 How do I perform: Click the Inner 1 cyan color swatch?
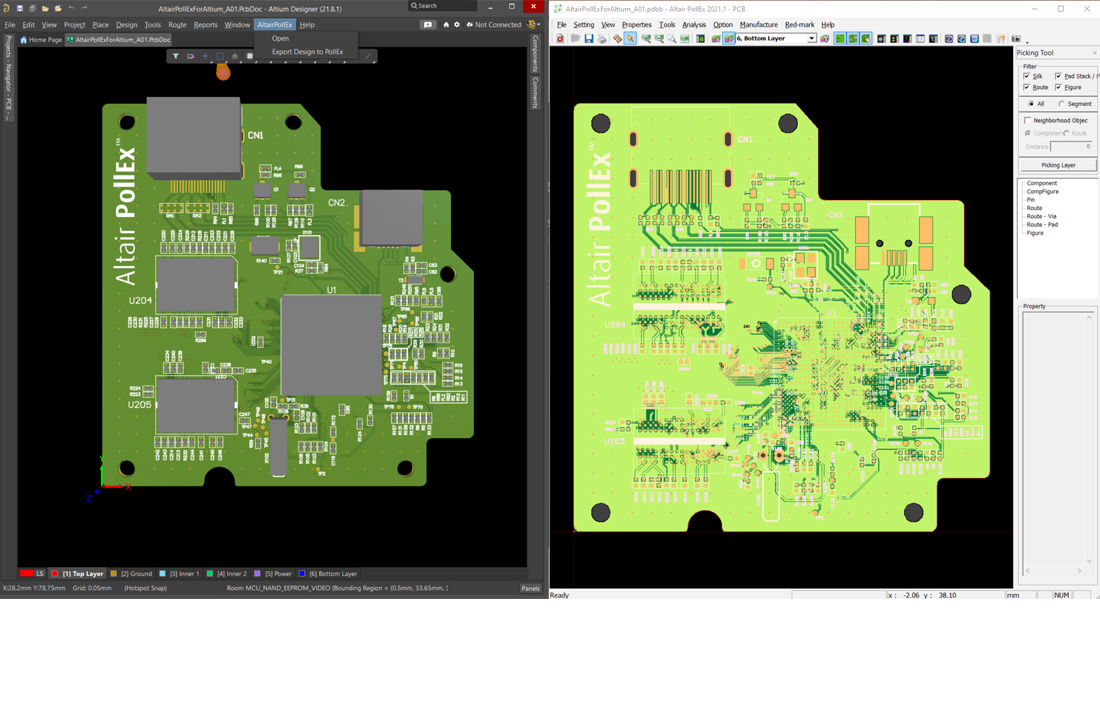(x=163, y=574)
